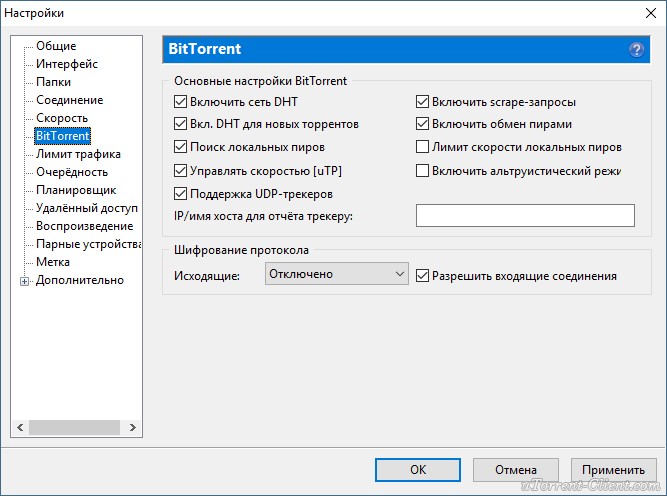Open Воспроизведение settings page
667x496 pixels.
point(85,226)
